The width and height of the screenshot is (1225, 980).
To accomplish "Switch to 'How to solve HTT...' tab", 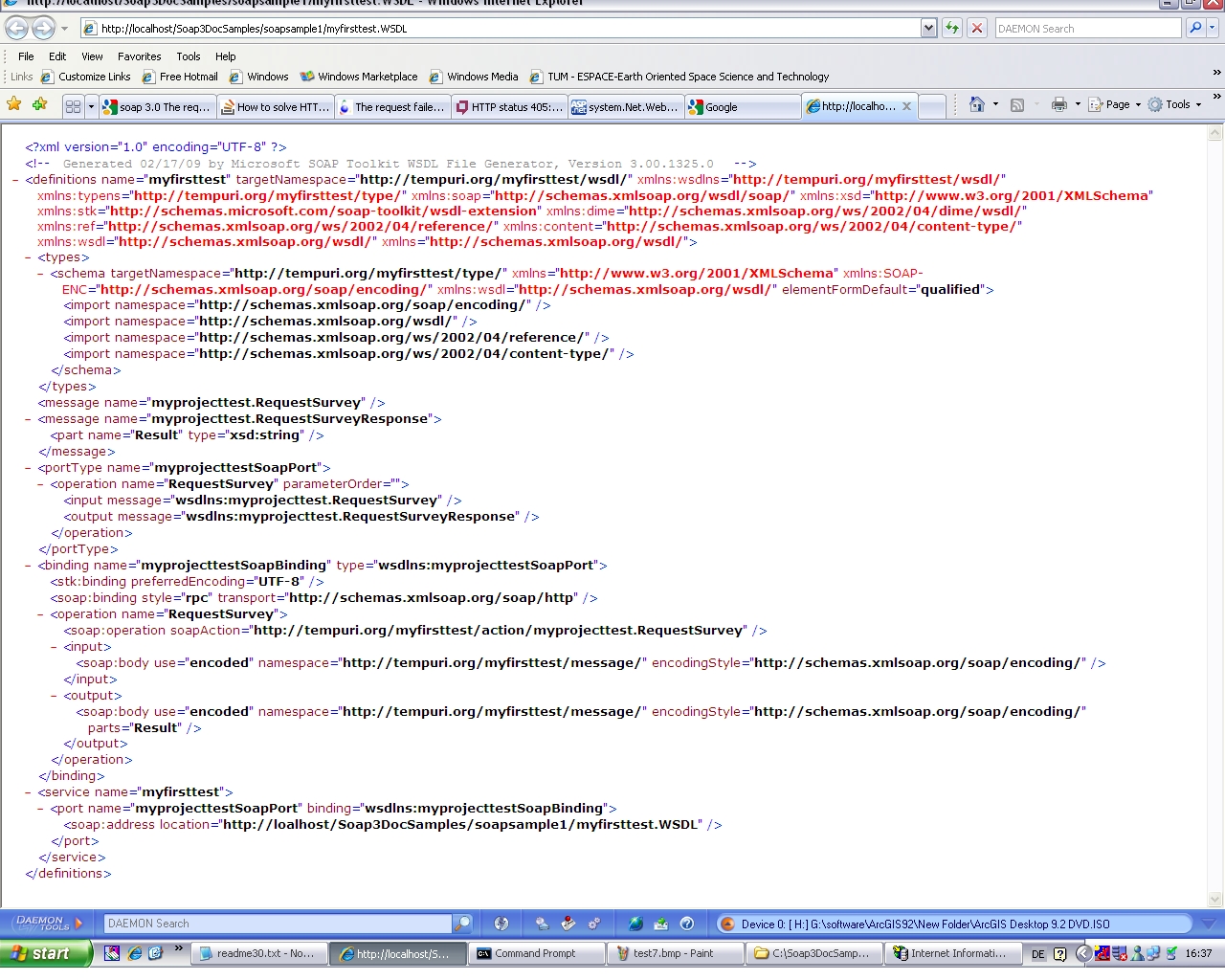I will tap(276, 107).
